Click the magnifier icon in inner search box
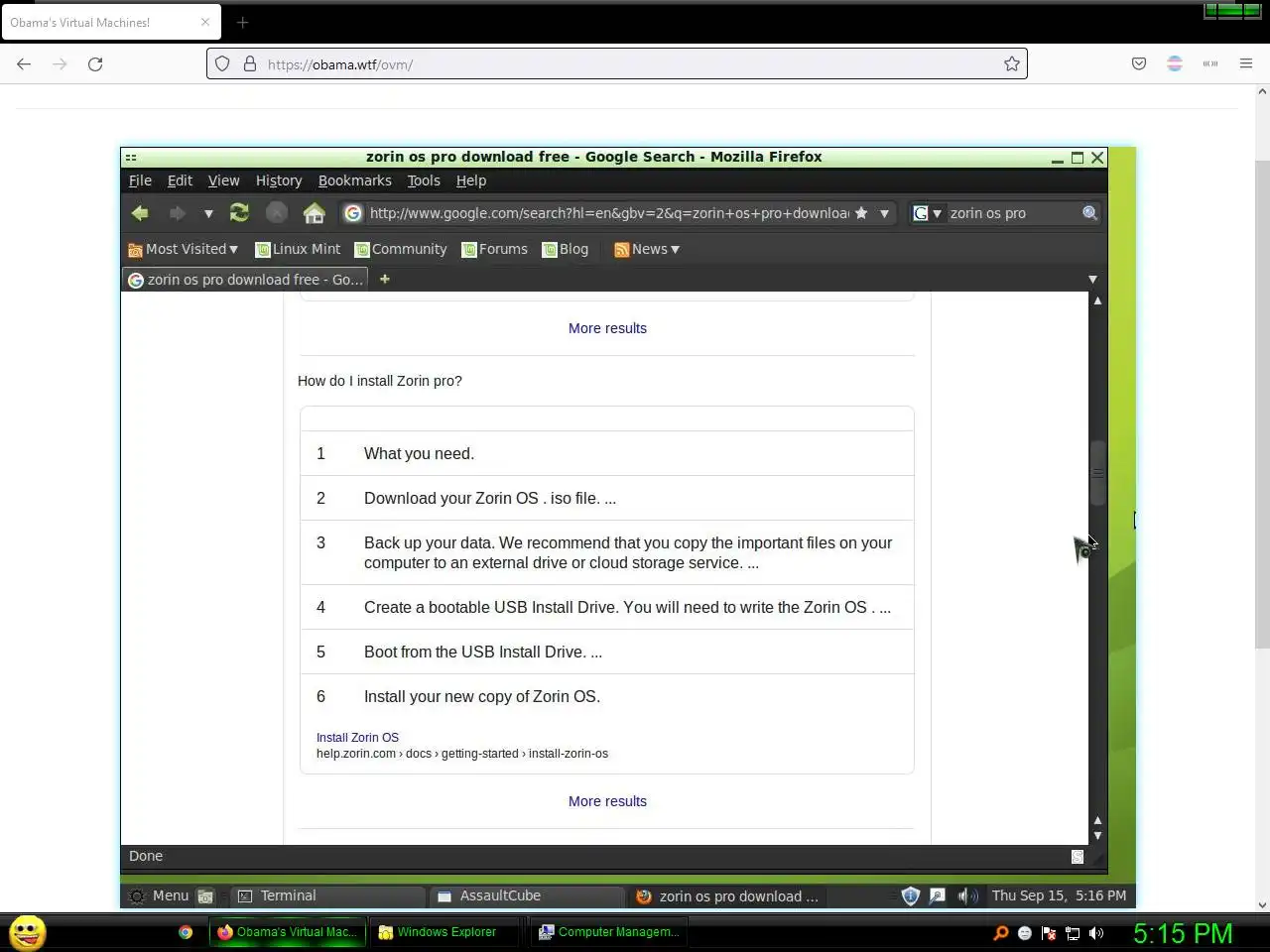1270x952 pixels. coord(1089,213)
